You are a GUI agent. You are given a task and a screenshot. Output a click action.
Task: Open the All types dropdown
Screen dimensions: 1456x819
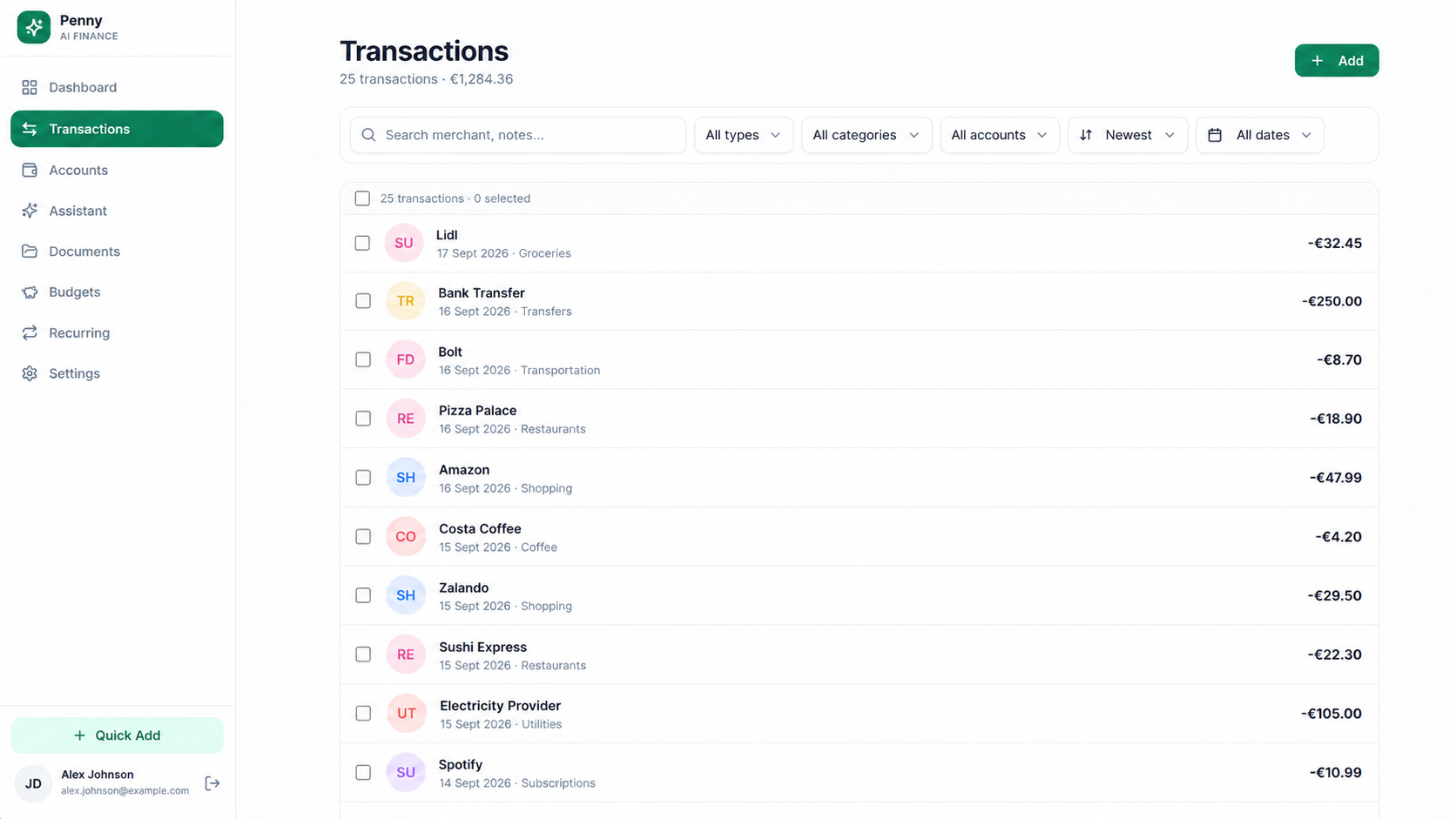coord(743,135)
